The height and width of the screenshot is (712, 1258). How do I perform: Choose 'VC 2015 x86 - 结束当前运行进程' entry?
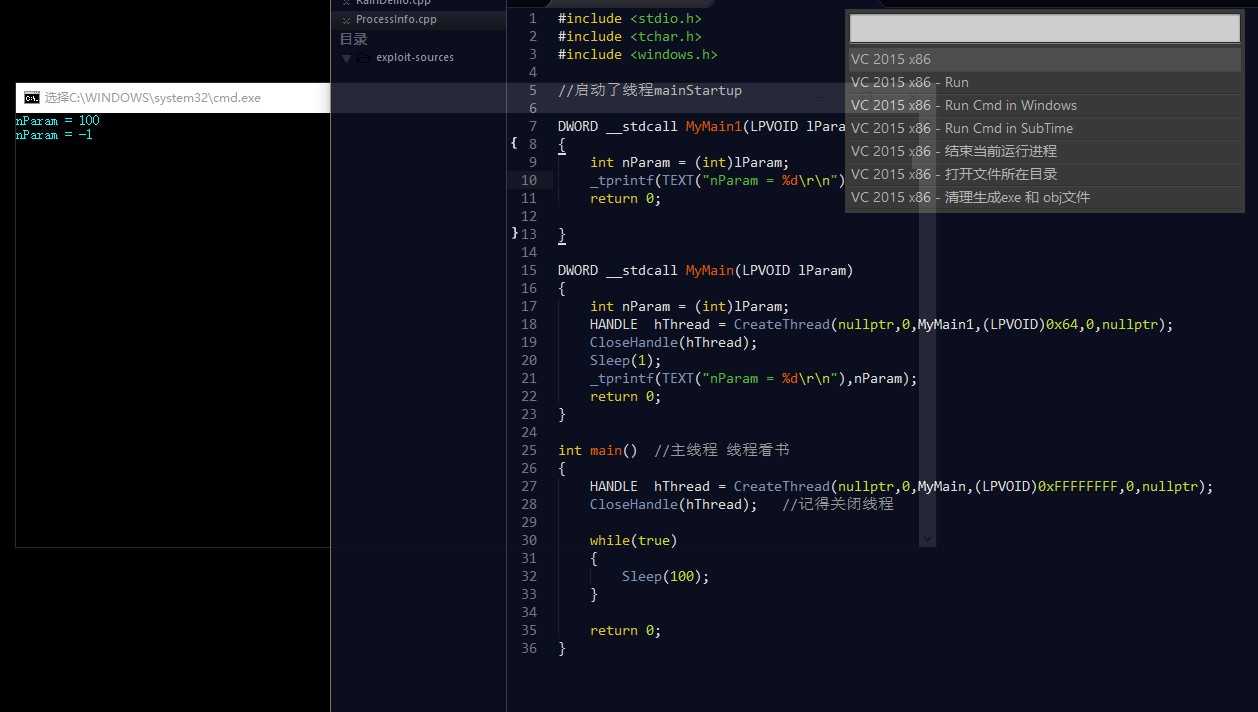tap(1045, 151)
